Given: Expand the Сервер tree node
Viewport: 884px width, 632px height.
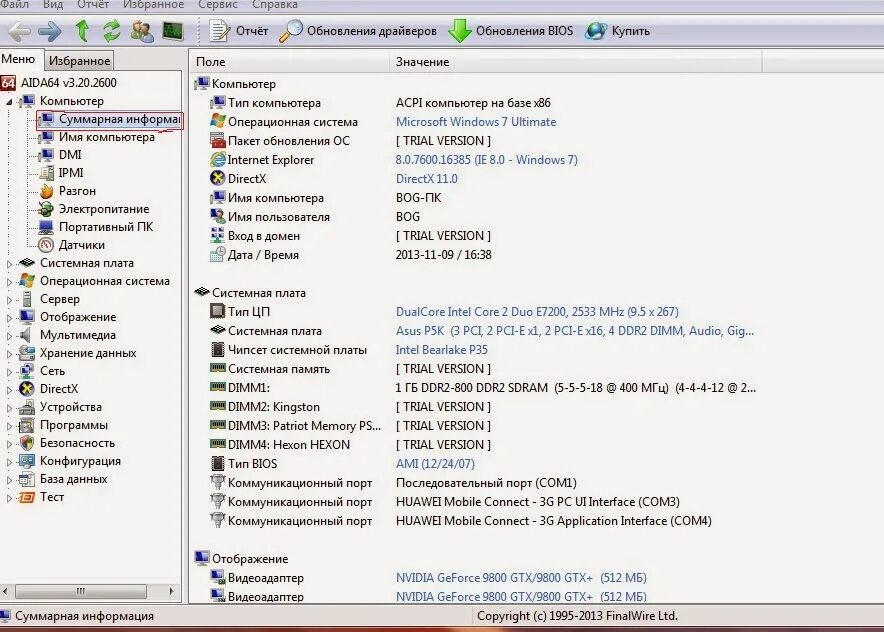Looking at the screenshot, I should (x=9, y=300).
